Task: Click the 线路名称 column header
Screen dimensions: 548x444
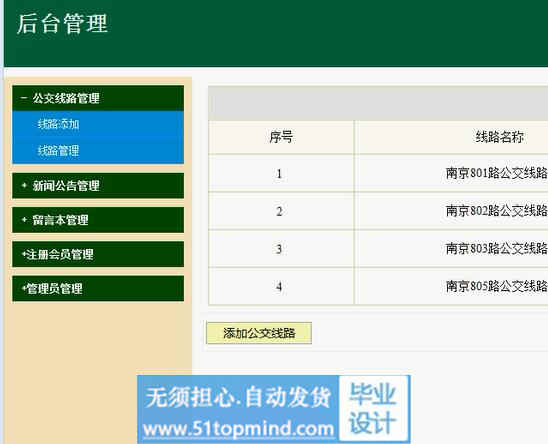Action: tap(499, 137)
